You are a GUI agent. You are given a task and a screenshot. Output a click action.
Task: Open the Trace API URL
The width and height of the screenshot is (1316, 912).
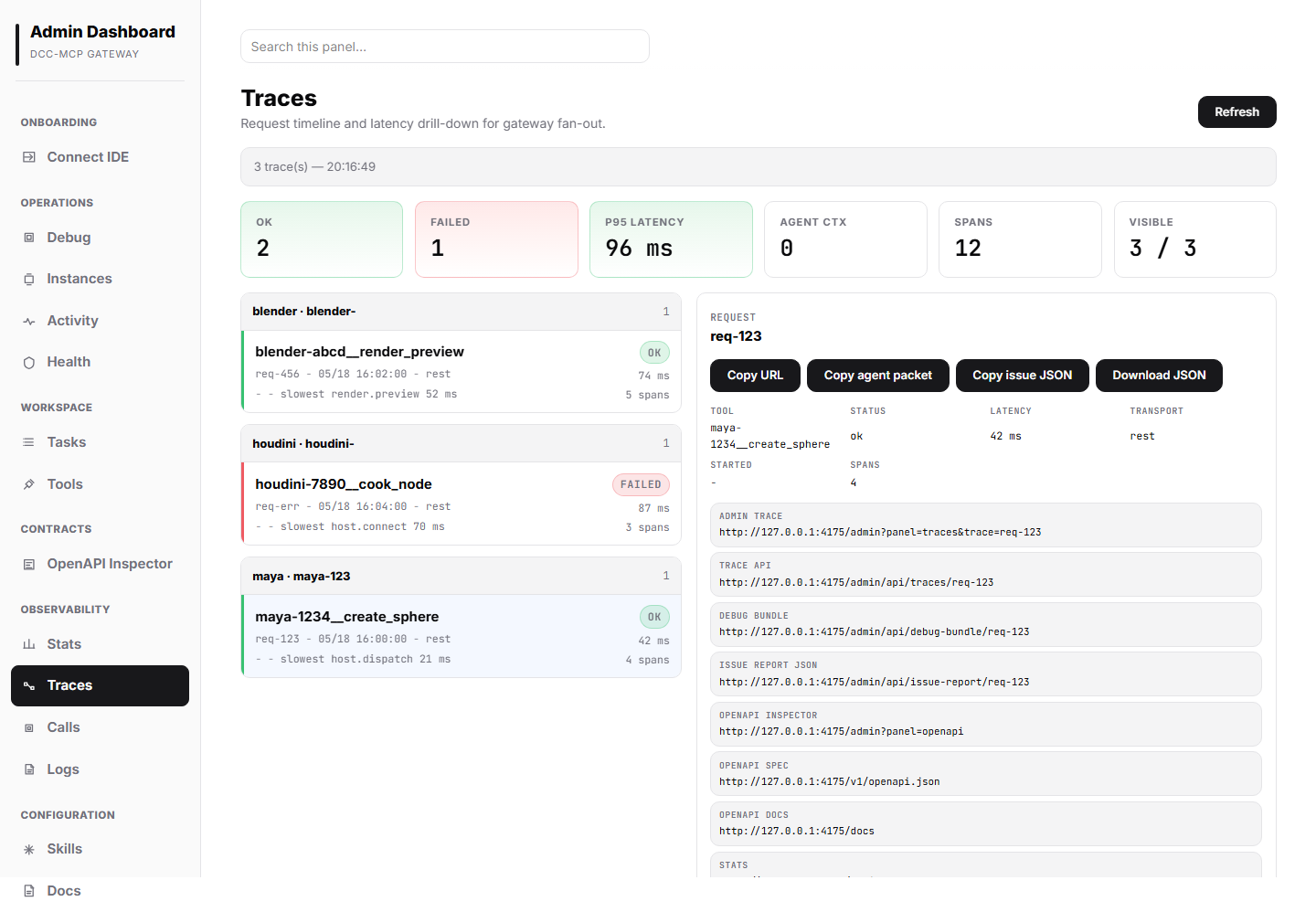[985, 575]
